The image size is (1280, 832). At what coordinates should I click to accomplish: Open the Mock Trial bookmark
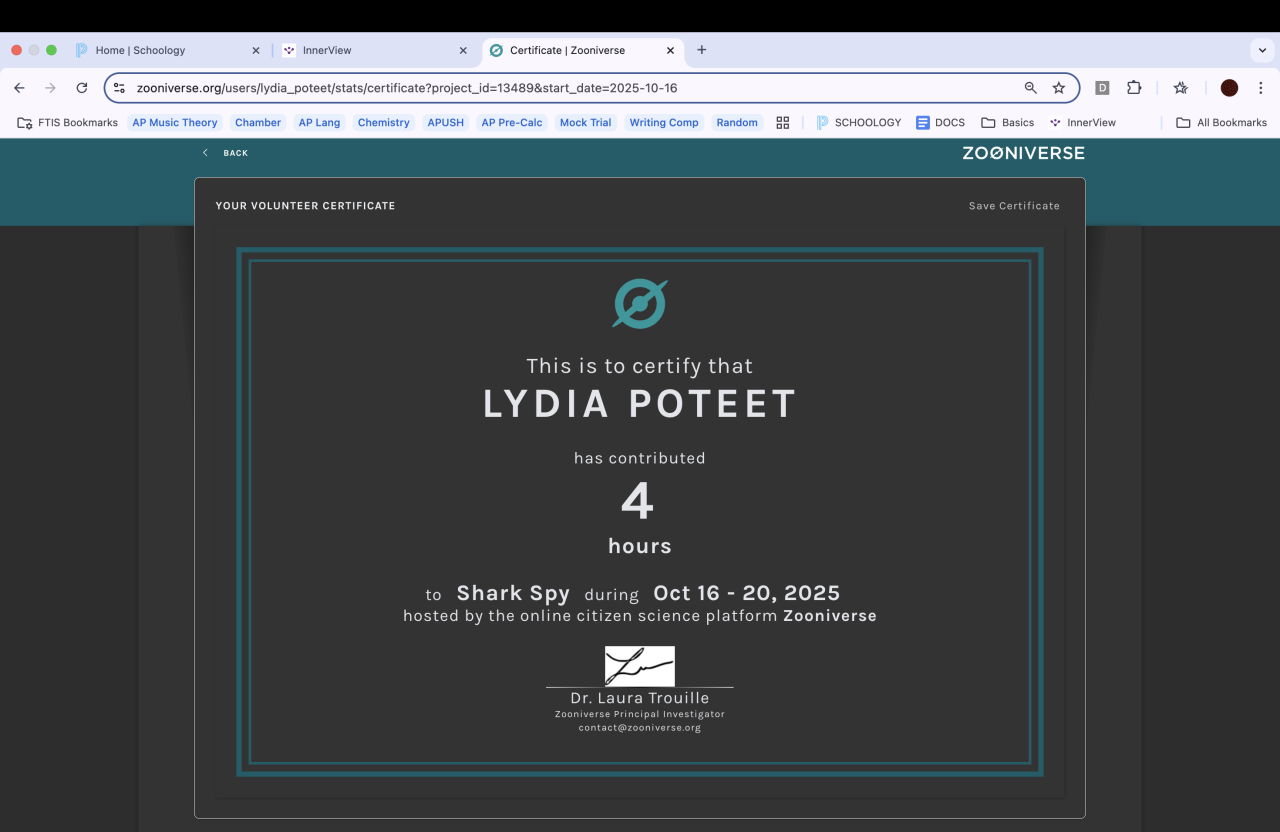(586, 122)
